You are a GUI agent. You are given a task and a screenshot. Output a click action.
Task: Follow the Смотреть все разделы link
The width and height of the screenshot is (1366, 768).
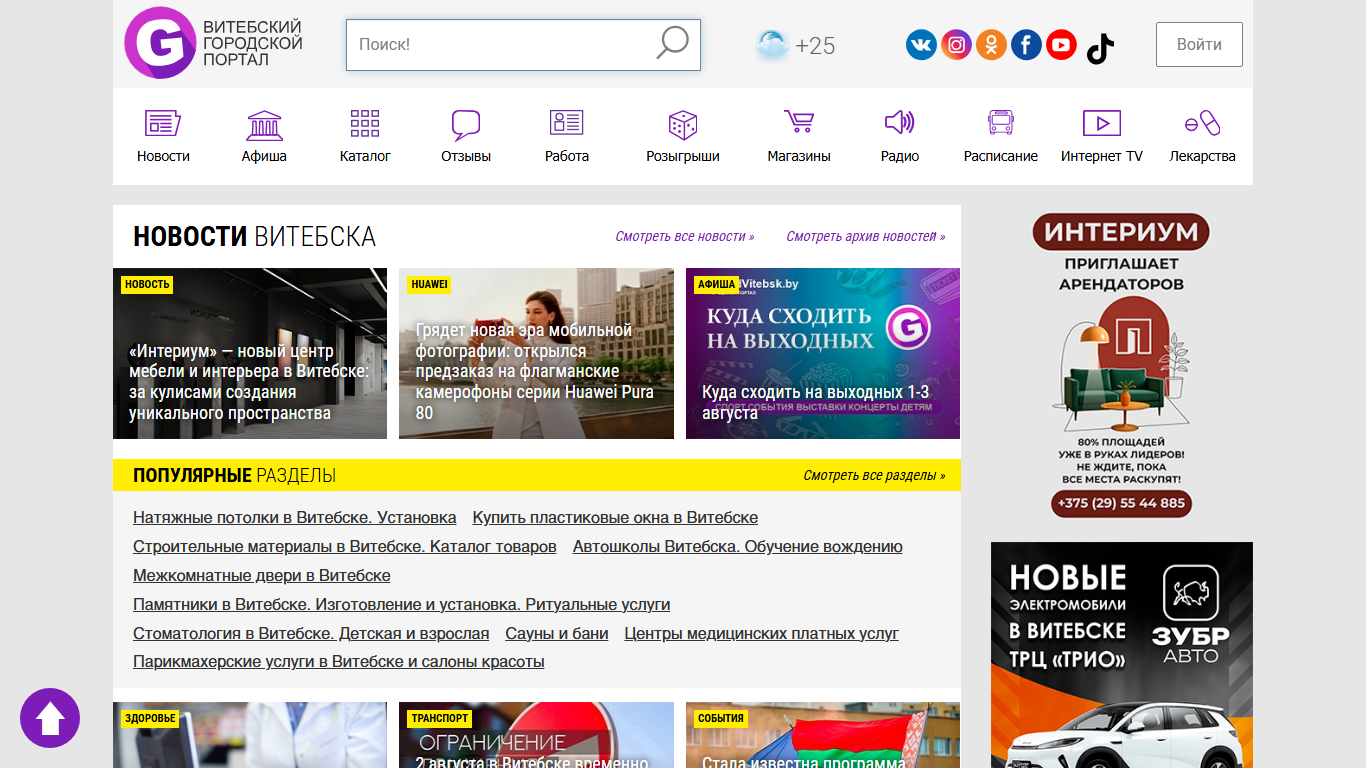point(874,476)
